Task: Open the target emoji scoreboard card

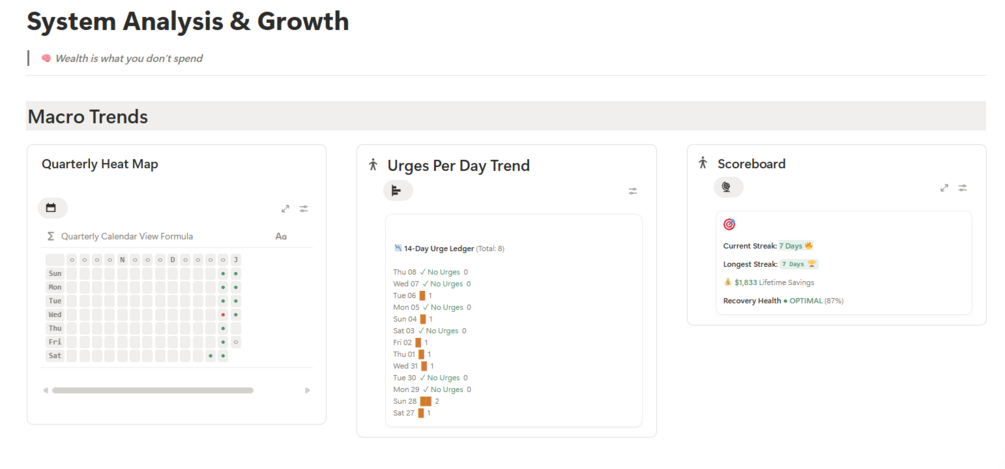Action: [729, 225]
